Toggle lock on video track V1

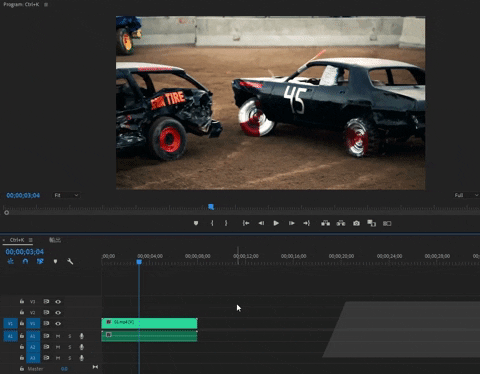pos(22,323)
